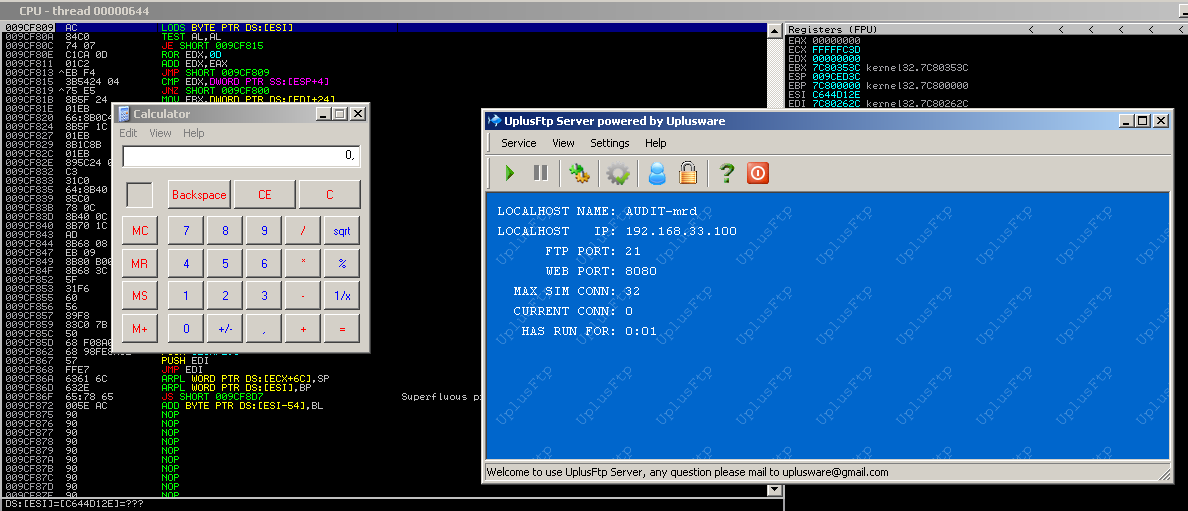Viewport: 1188px width, 511px height.
Task: Click digit 3 on Calculator
Action: (264, 296)
